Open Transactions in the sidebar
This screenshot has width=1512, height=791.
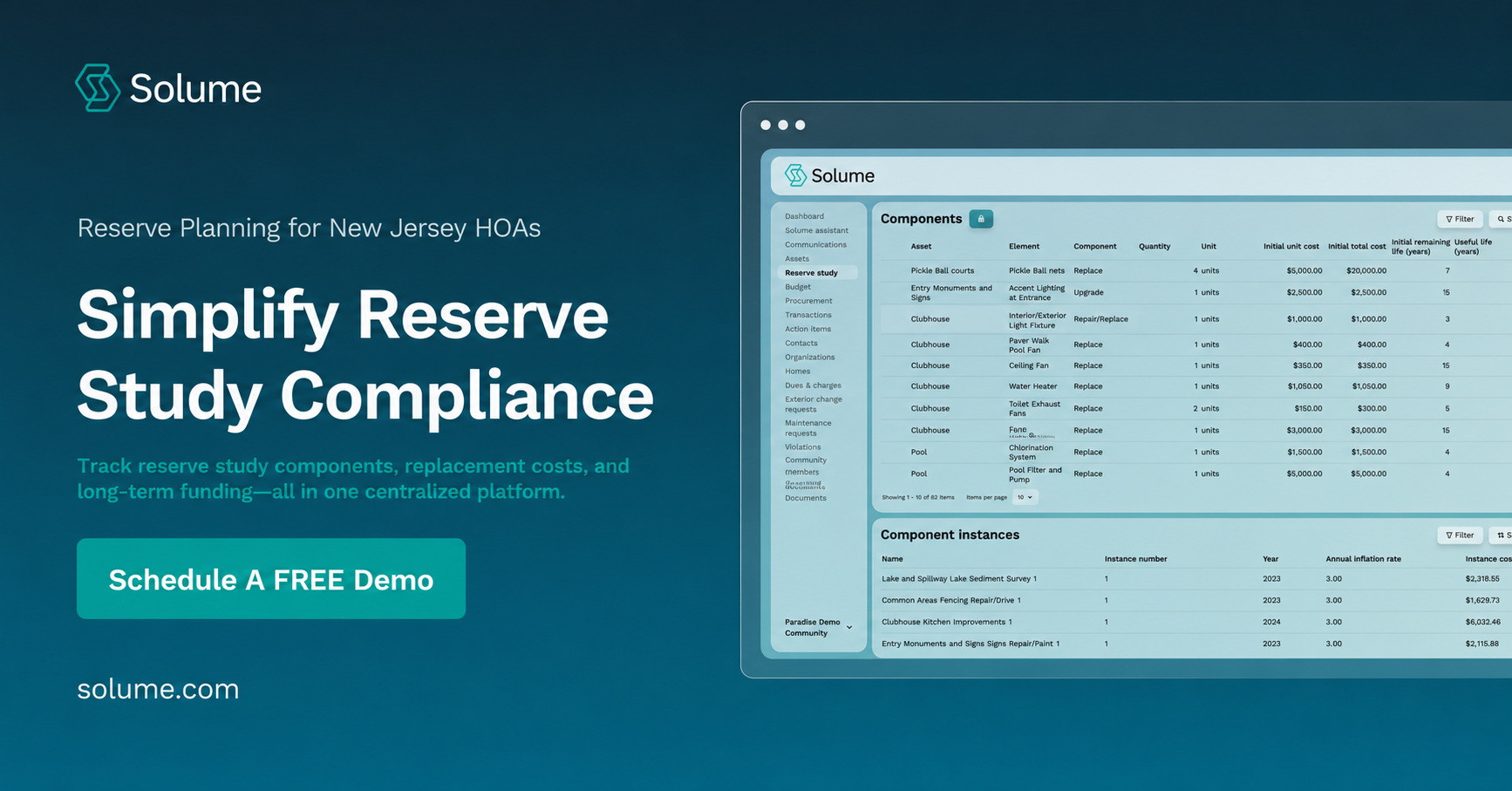808,315
